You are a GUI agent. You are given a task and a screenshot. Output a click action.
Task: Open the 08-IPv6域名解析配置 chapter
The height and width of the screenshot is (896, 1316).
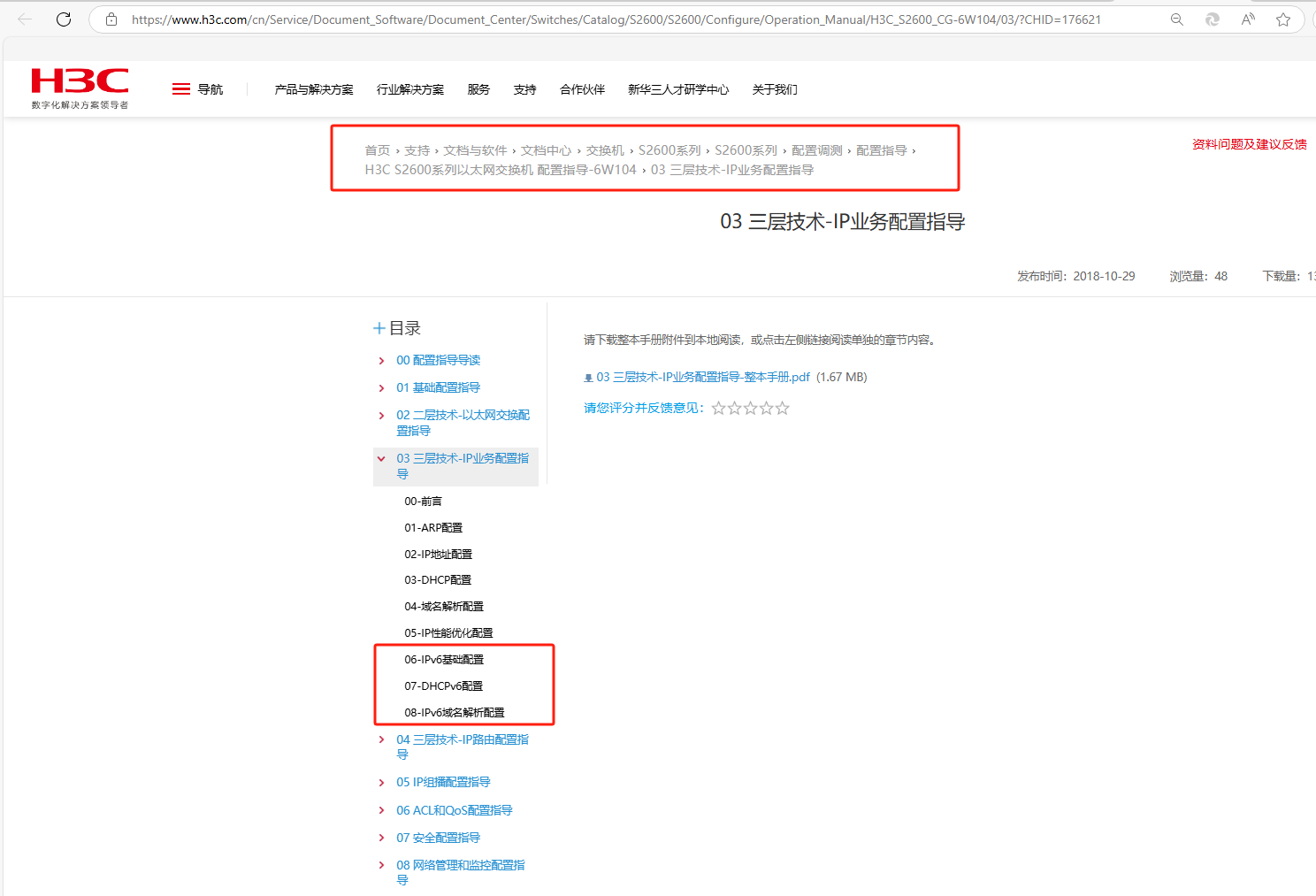(455, 713)
